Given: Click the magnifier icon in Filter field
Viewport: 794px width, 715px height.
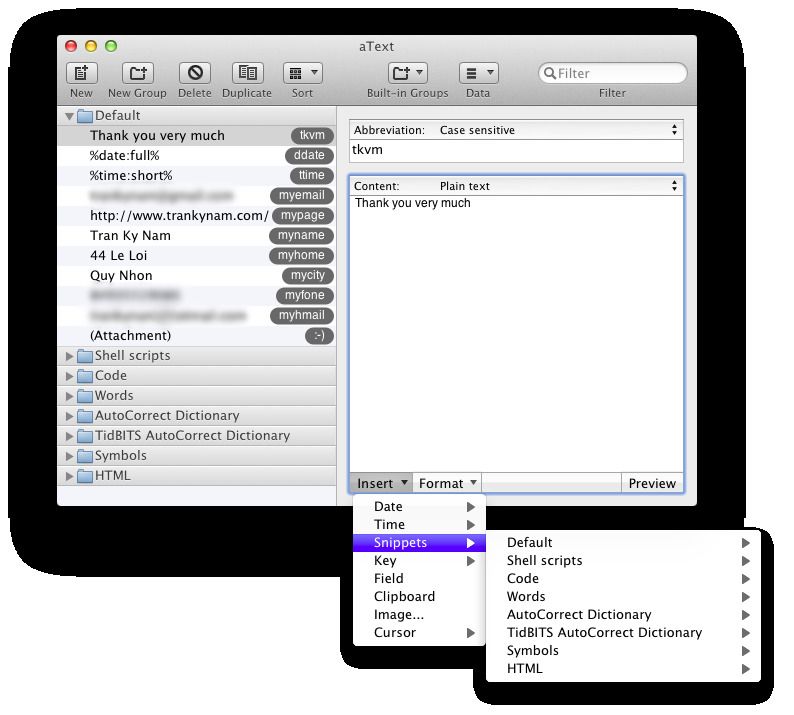Looking at the screenshot, I should (x=549, y=73).
